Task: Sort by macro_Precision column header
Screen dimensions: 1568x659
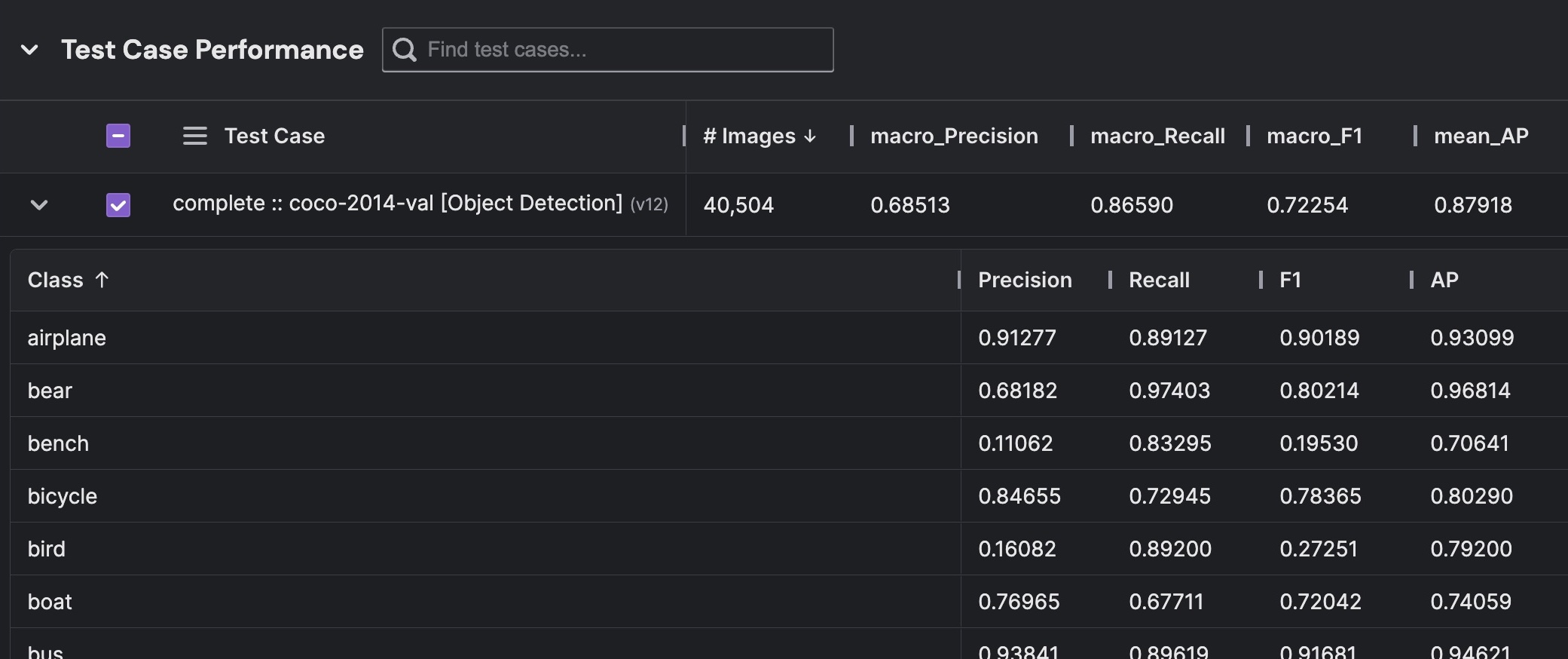Action: pyautogui.click(x=954, y=136)
